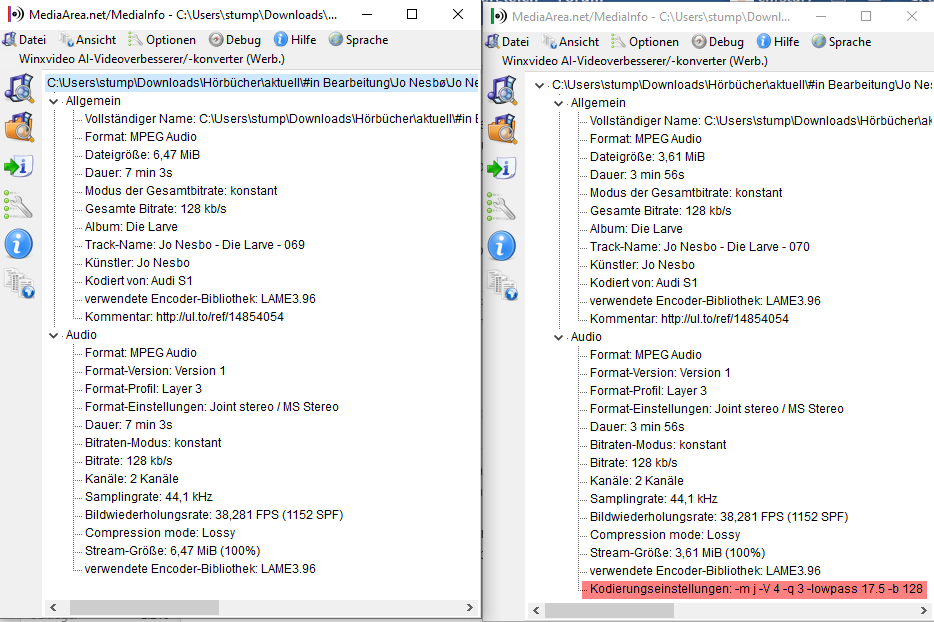Click Winxvideo AI ad link in right window
The height and width of the screenshot is (622, 934).
(635, 61)
